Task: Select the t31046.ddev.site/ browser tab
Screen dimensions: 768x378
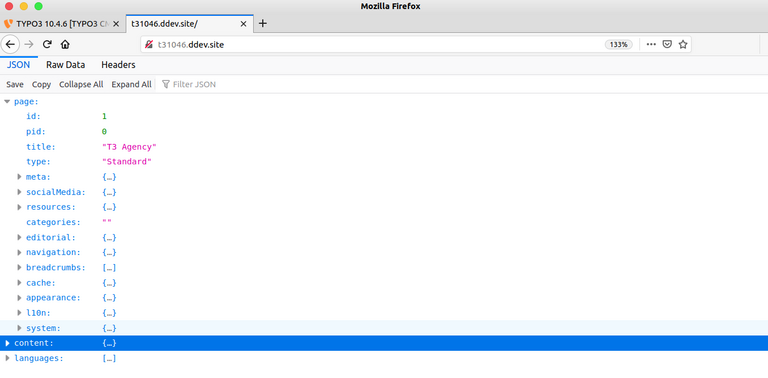Action: coord(189,24)
